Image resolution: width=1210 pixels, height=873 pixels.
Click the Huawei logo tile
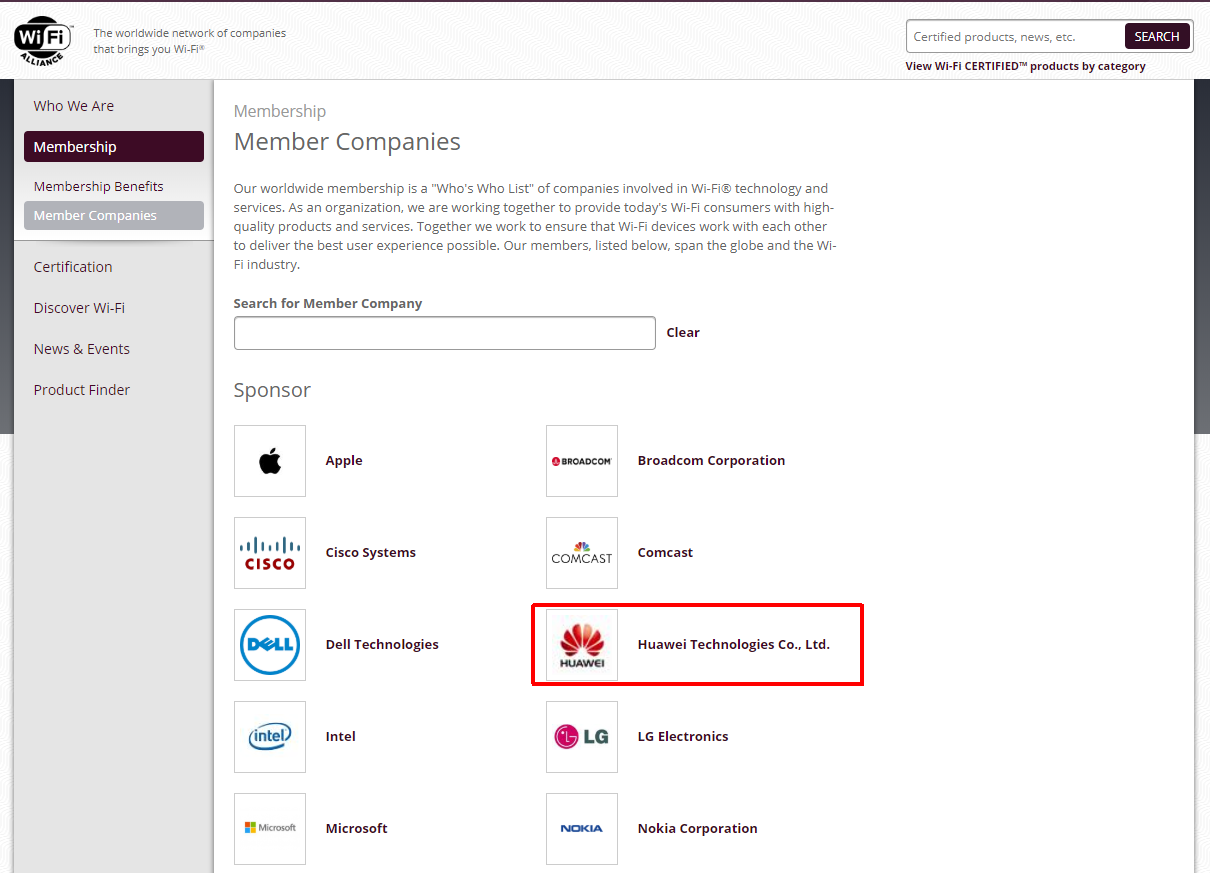582,645
